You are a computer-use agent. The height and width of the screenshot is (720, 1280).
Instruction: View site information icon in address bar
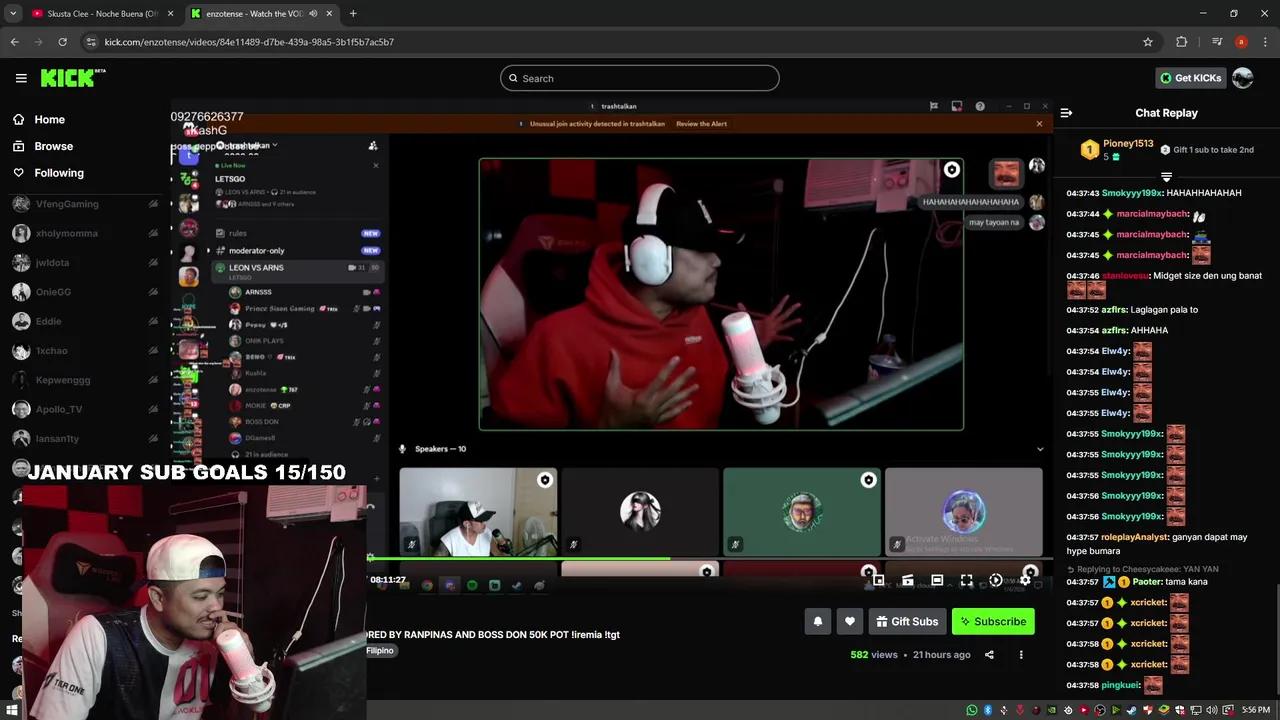coord(91,42)
